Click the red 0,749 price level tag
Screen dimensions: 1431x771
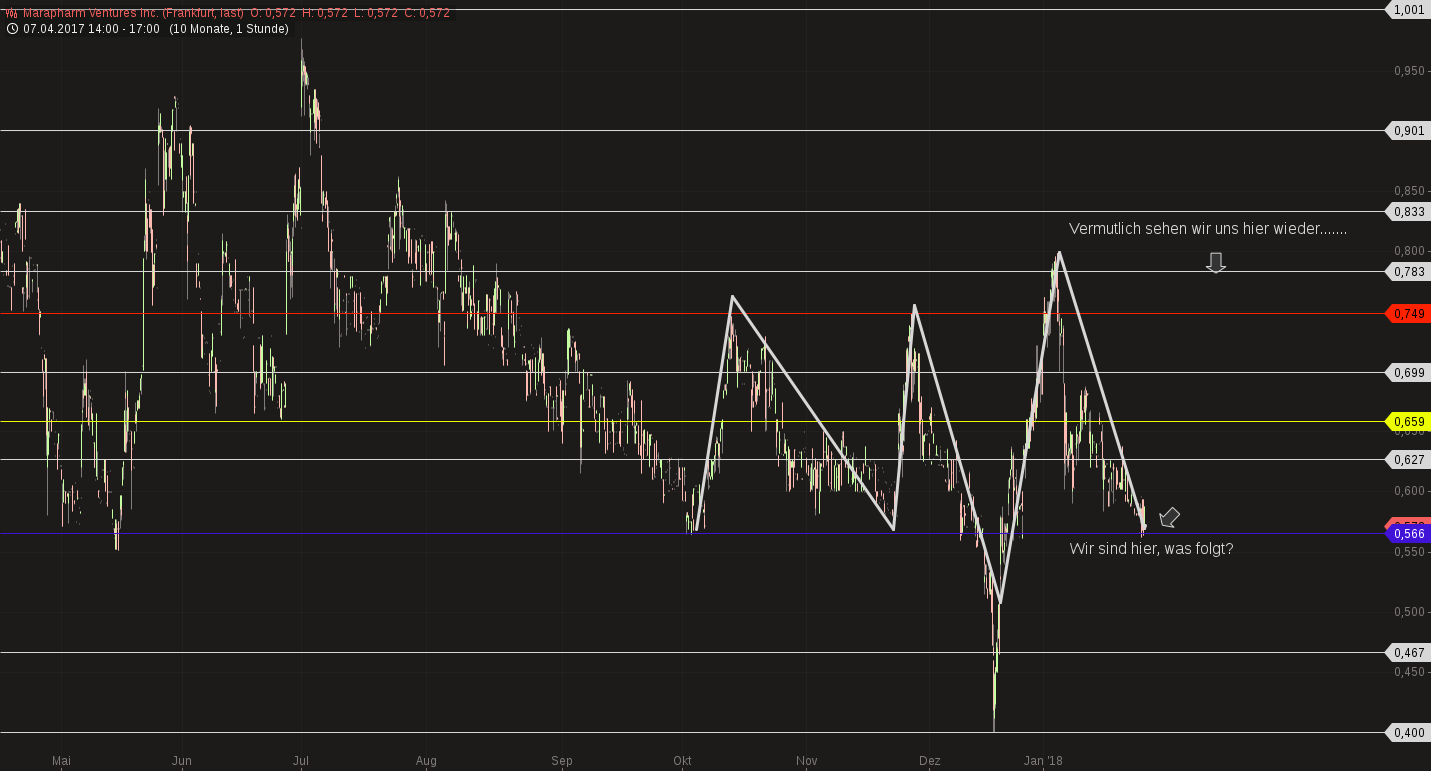pos(1408,314)
